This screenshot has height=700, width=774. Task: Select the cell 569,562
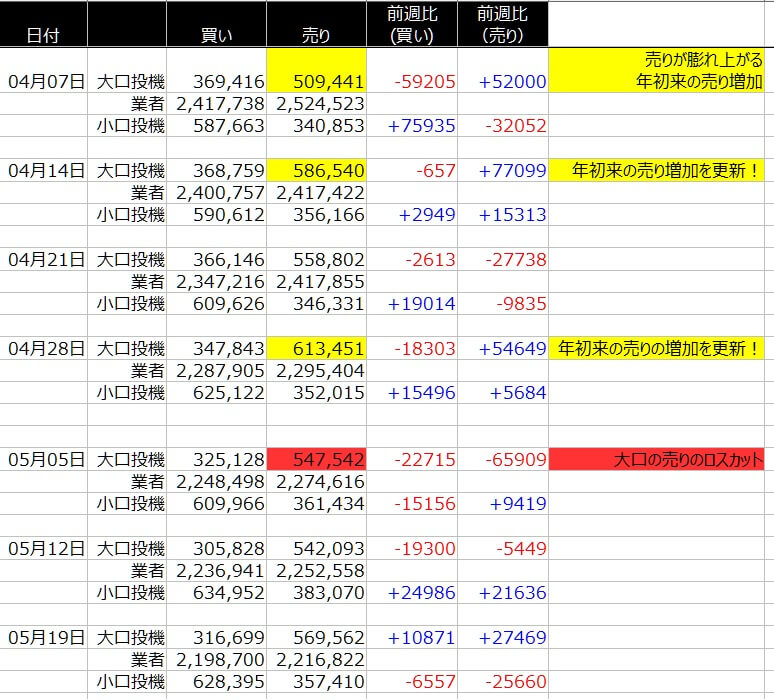tap(316, 637)
